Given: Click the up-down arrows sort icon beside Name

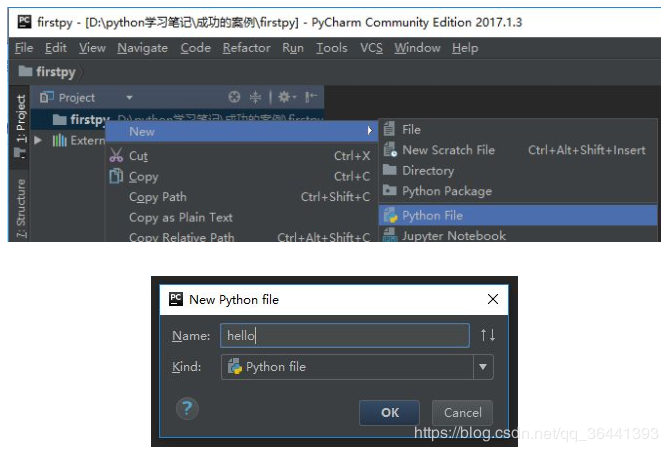Looking at the screenshot, I should [x=488, y=335].
